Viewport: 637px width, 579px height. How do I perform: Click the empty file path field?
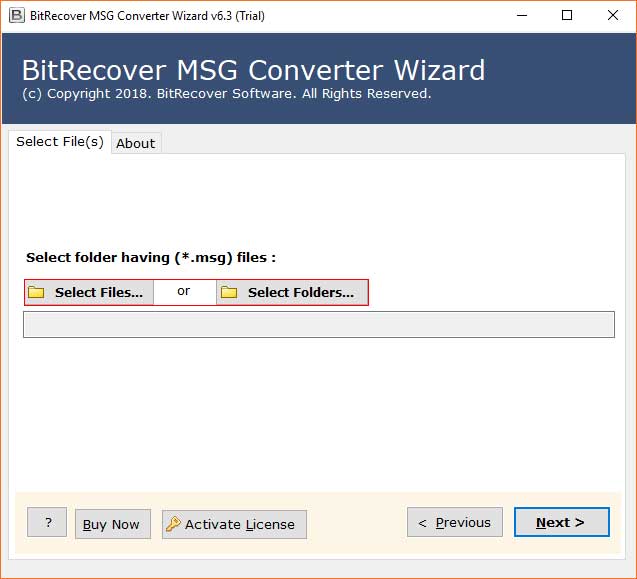coord(319,324)
